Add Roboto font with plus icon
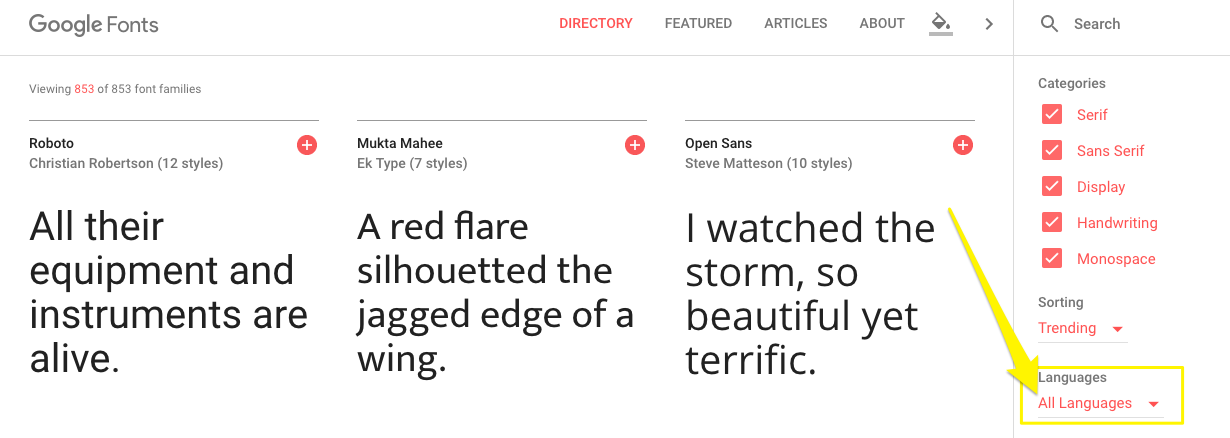The width and height of the screenshot is (1230, 438). 307,145
